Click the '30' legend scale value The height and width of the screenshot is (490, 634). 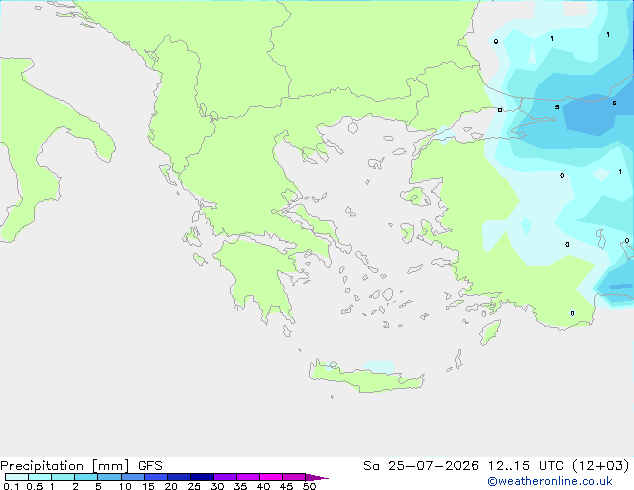click(x=217, y=486)
